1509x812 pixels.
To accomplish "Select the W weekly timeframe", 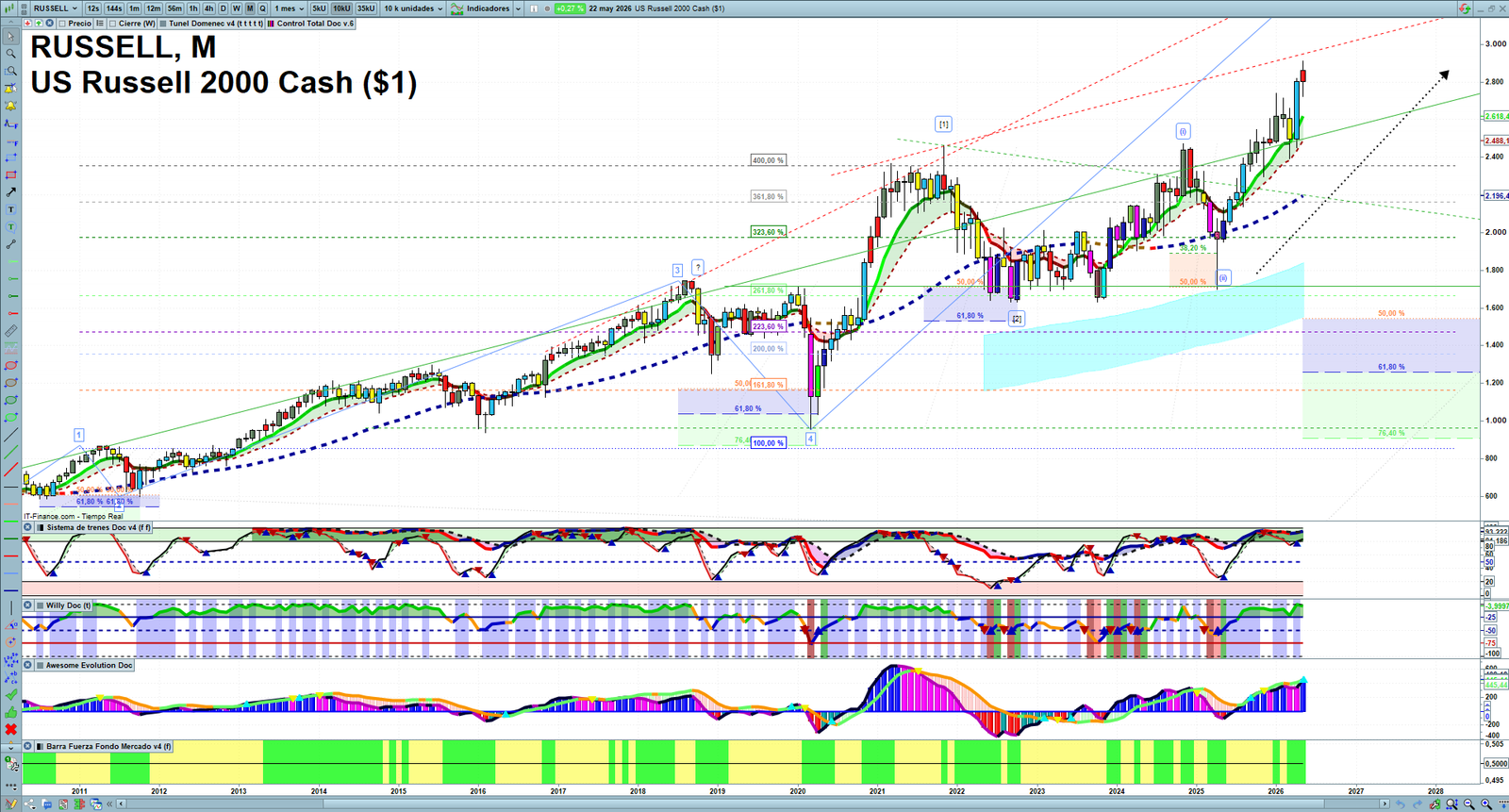I will pos(236,8).
